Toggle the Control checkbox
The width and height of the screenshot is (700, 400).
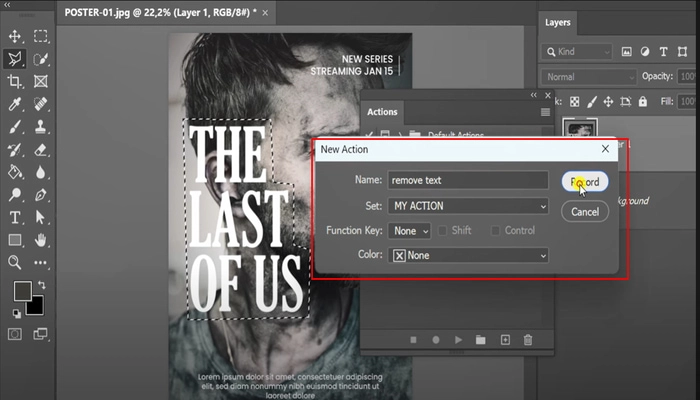[495, 230]
